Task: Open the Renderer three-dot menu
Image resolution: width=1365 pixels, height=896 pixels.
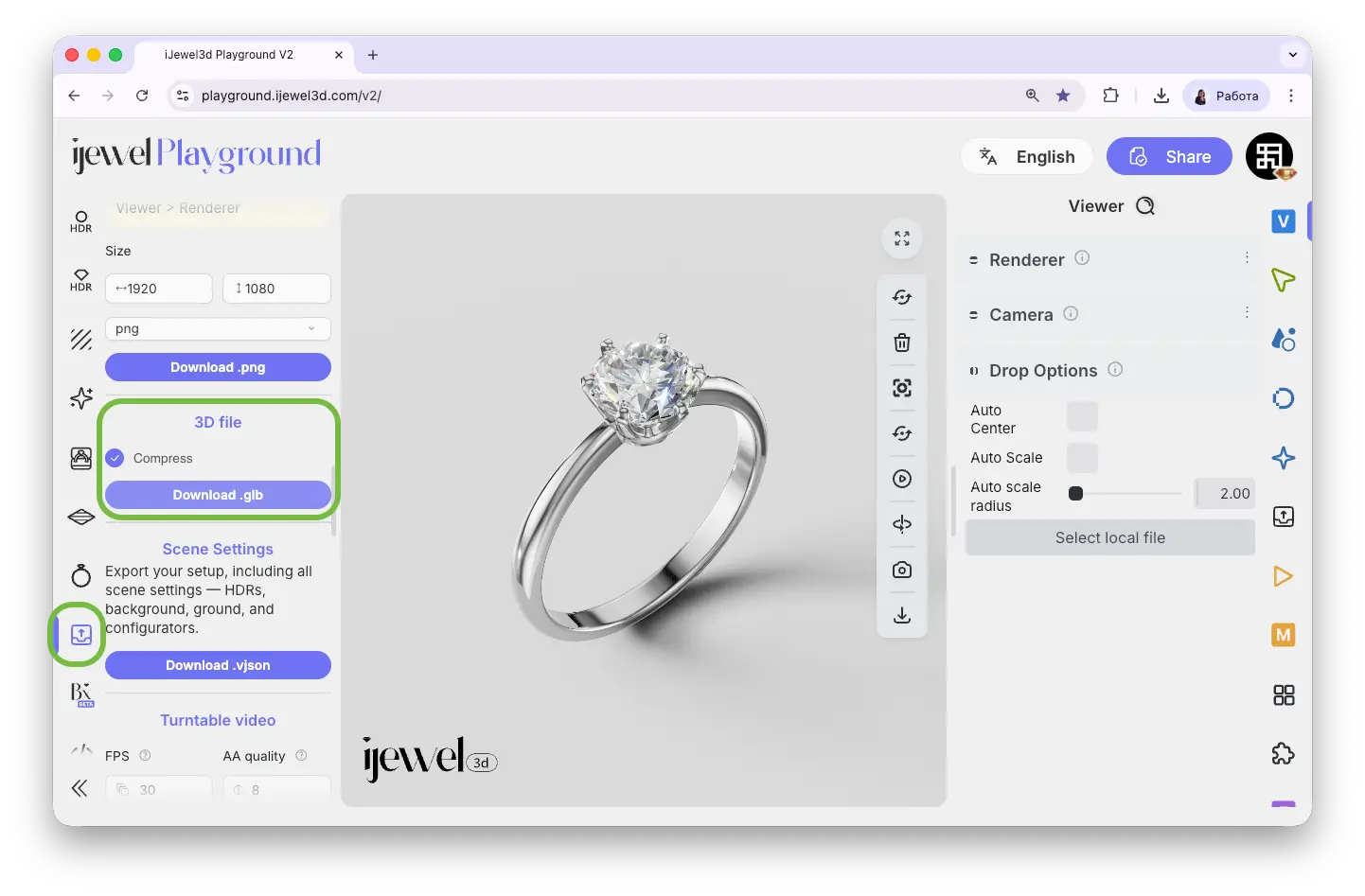Action: tap(1247, 257)
